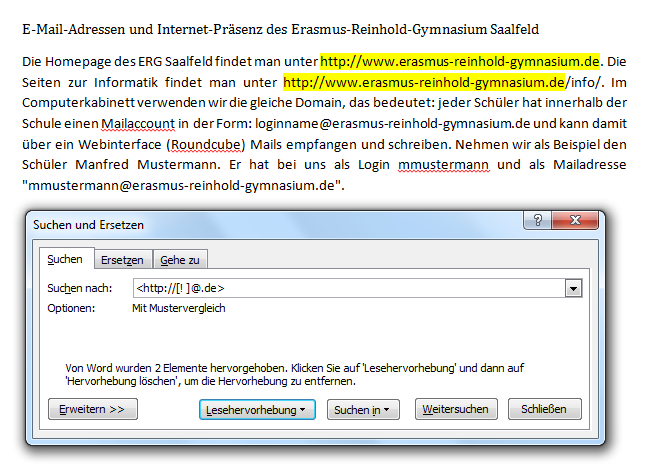Click the first highlighted homepage URL
Screen dimensions: 662x470
click(460, 61)
